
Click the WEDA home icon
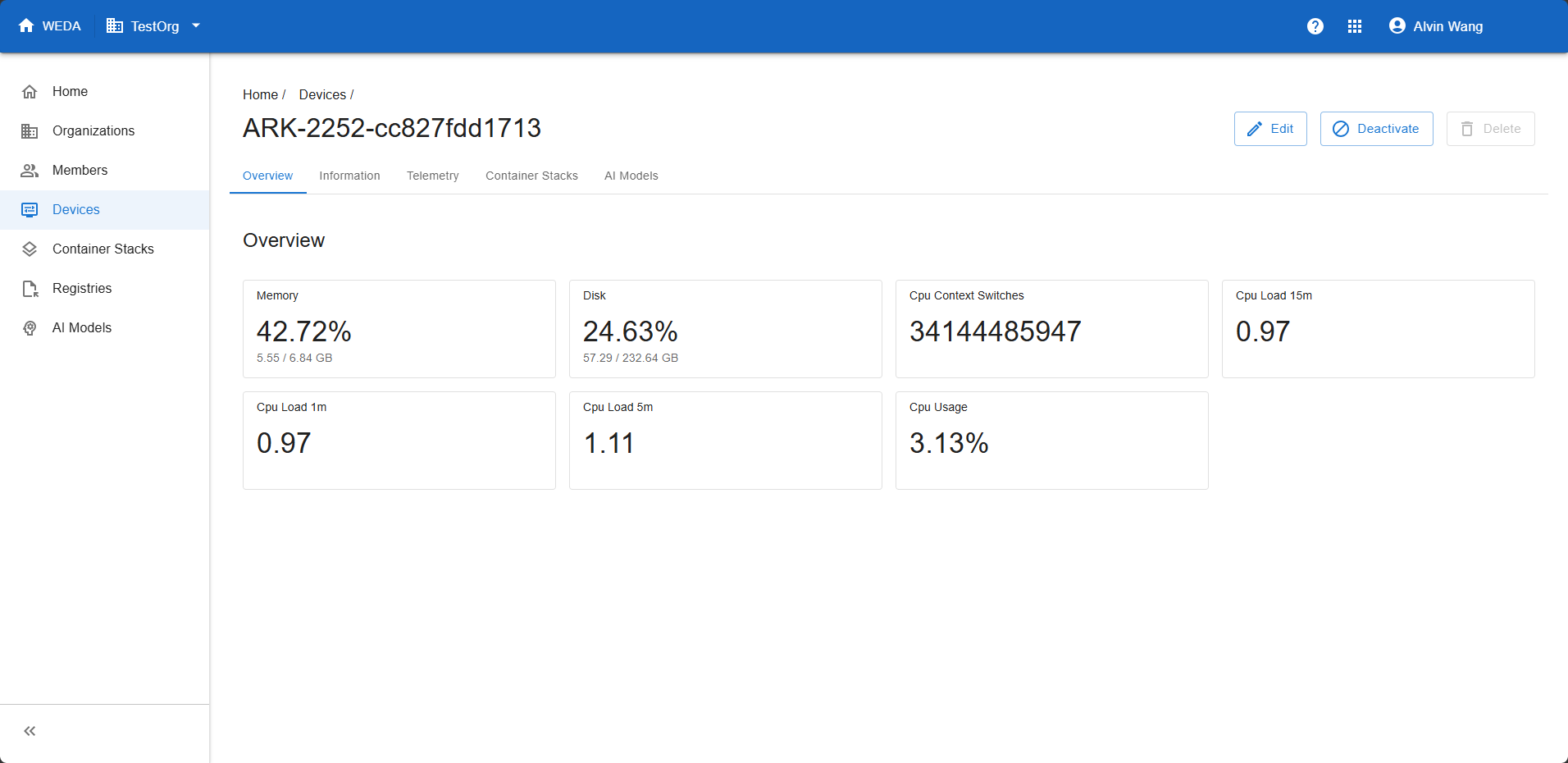pyautogui.click(x=26, y=26)
